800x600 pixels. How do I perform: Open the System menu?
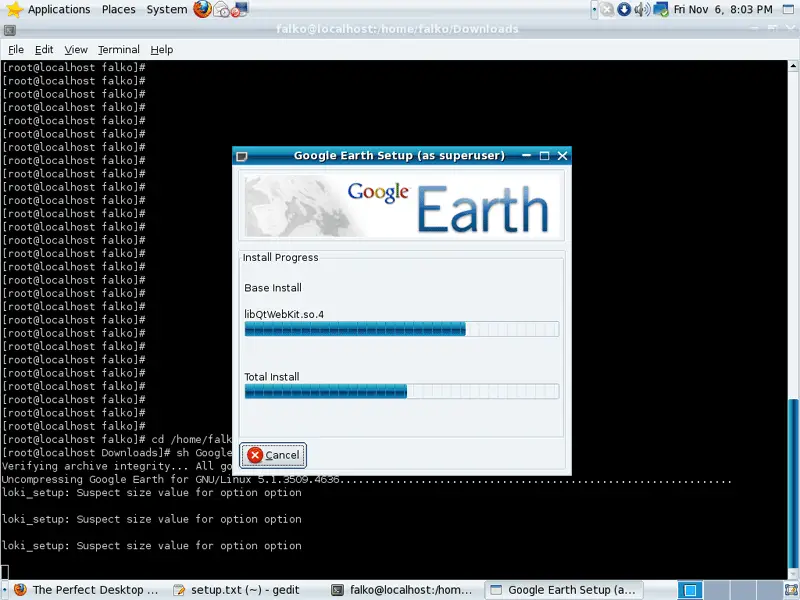coord(166,9)
